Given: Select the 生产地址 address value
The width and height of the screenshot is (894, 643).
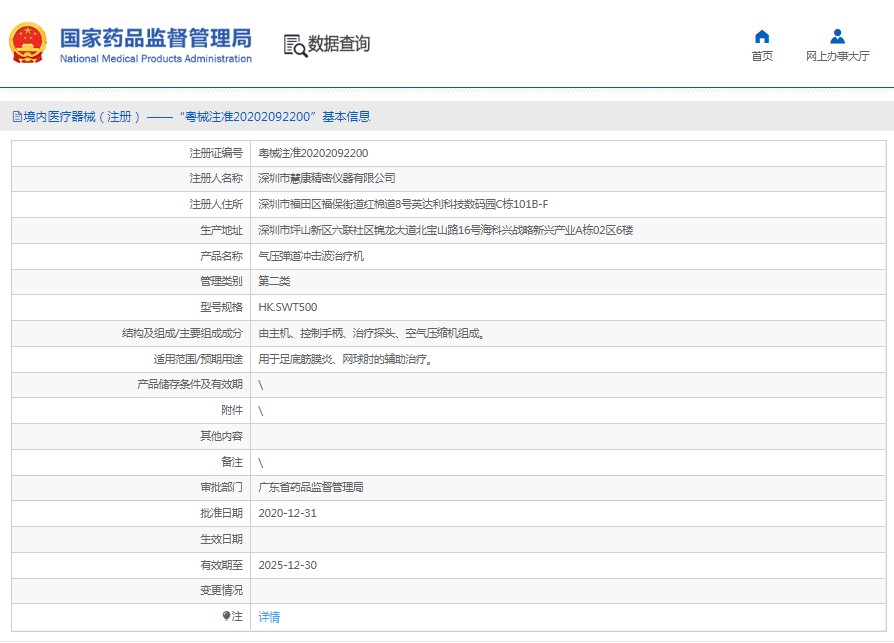Looking at the screenshot, I should [x=445, y=230].
